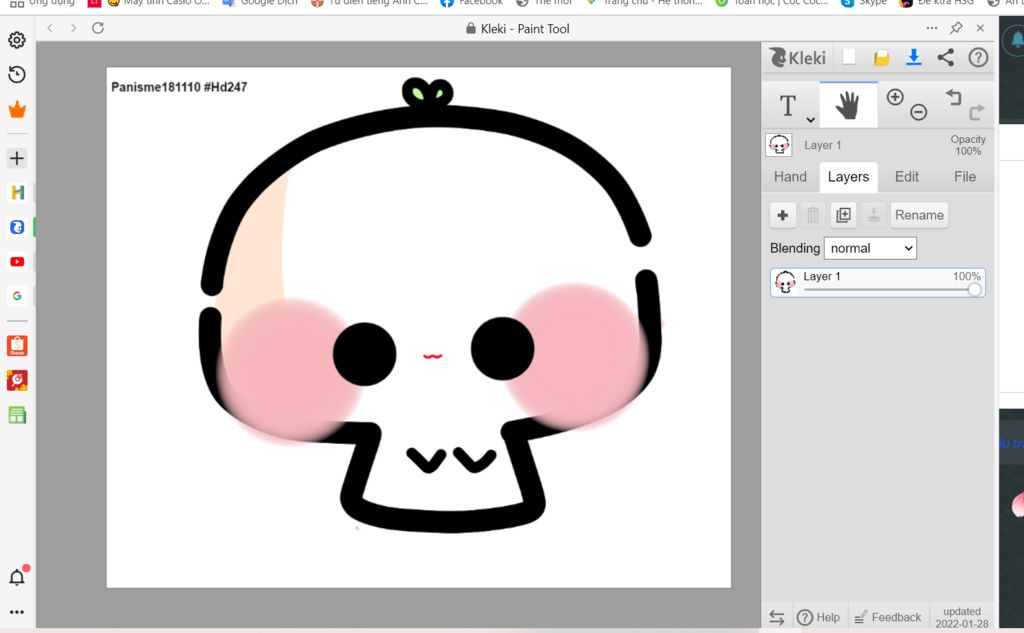Screen dimensions: 1024x633
Task: Click the updated 2022-01-28 text
Action: 961,617
